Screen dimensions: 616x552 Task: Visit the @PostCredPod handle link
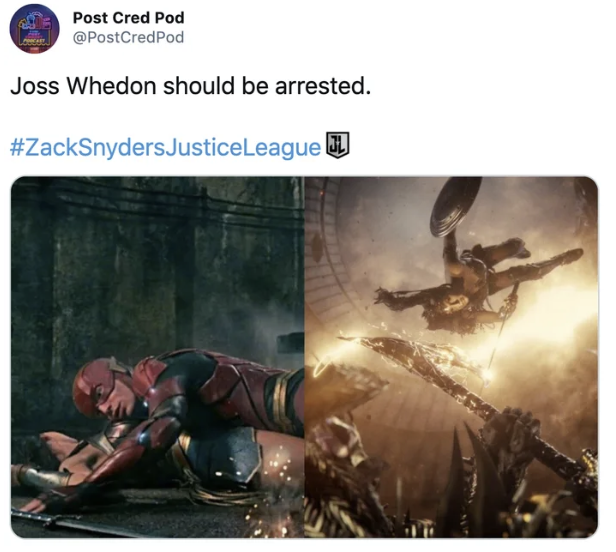point(128,37)
